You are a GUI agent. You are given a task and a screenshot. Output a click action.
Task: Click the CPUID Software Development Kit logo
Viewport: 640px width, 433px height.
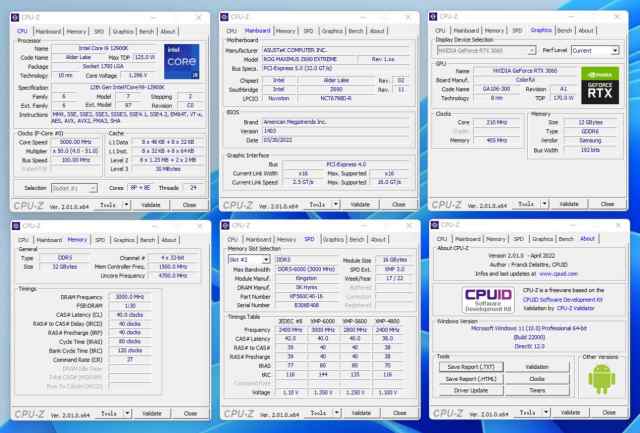coord(489,300)
